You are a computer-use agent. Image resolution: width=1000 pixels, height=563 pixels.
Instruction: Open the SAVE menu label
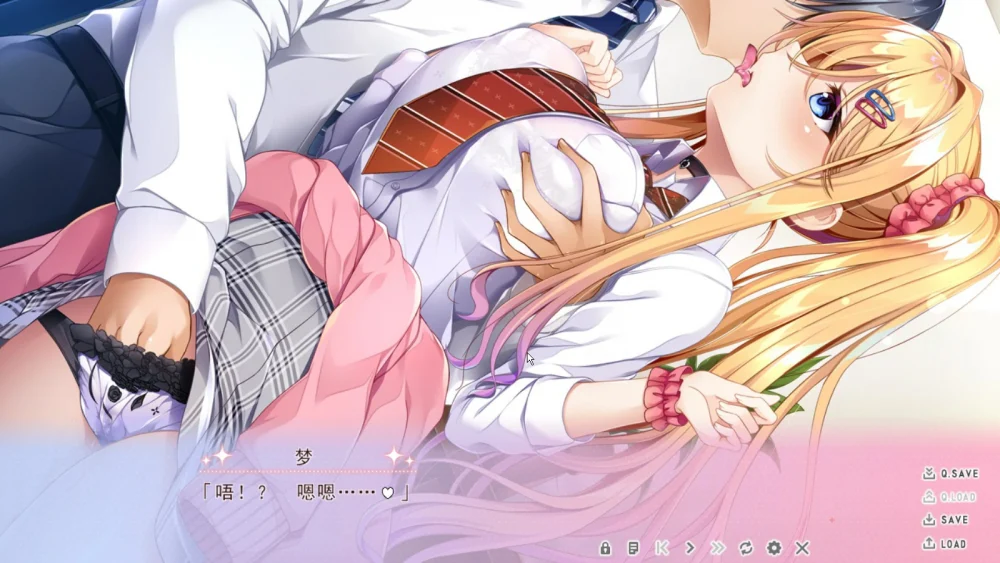coord(955,520)
